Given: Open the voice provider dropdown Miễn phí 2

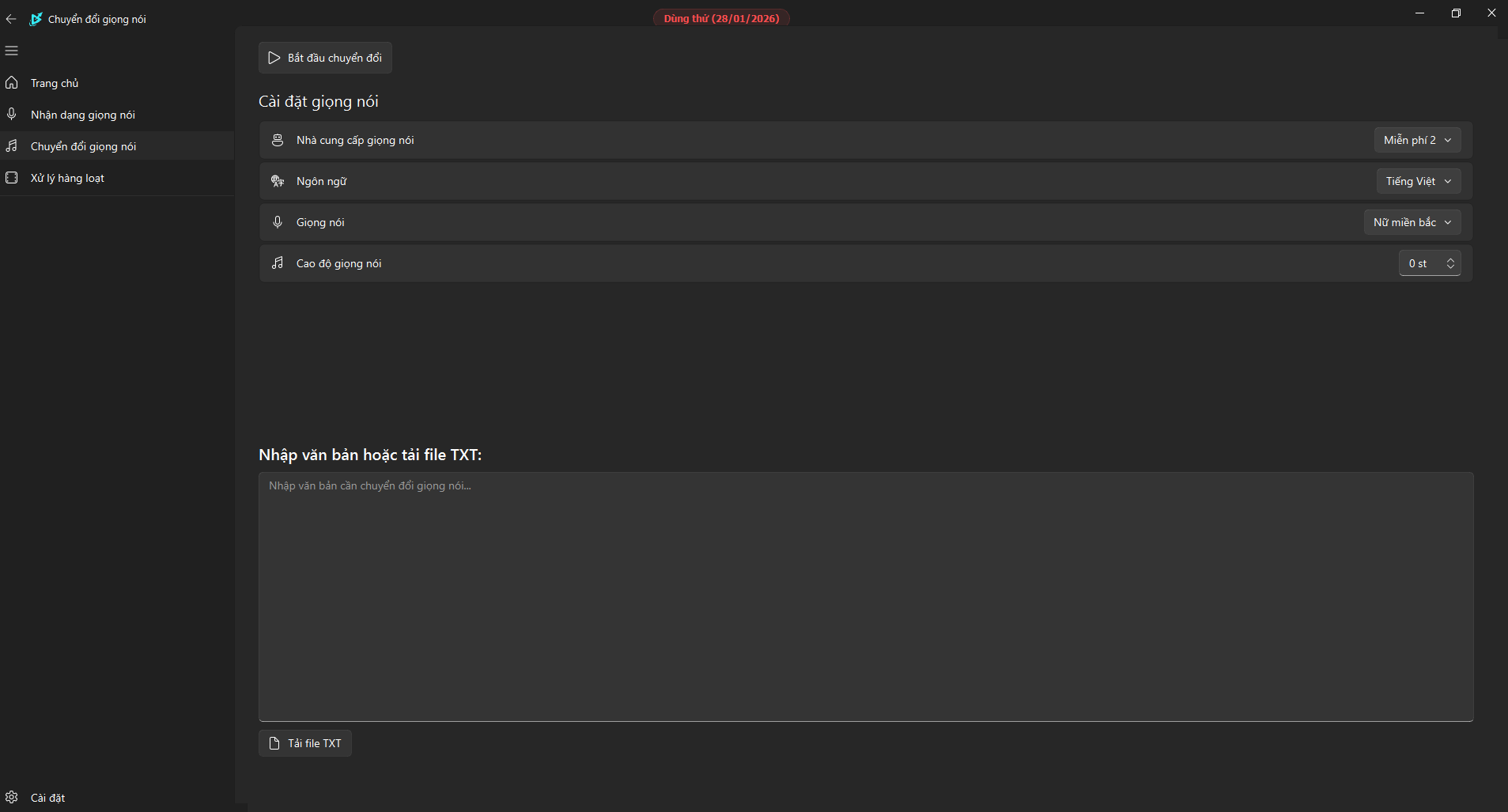Looking at the screenshot, I should [1417, 140].
